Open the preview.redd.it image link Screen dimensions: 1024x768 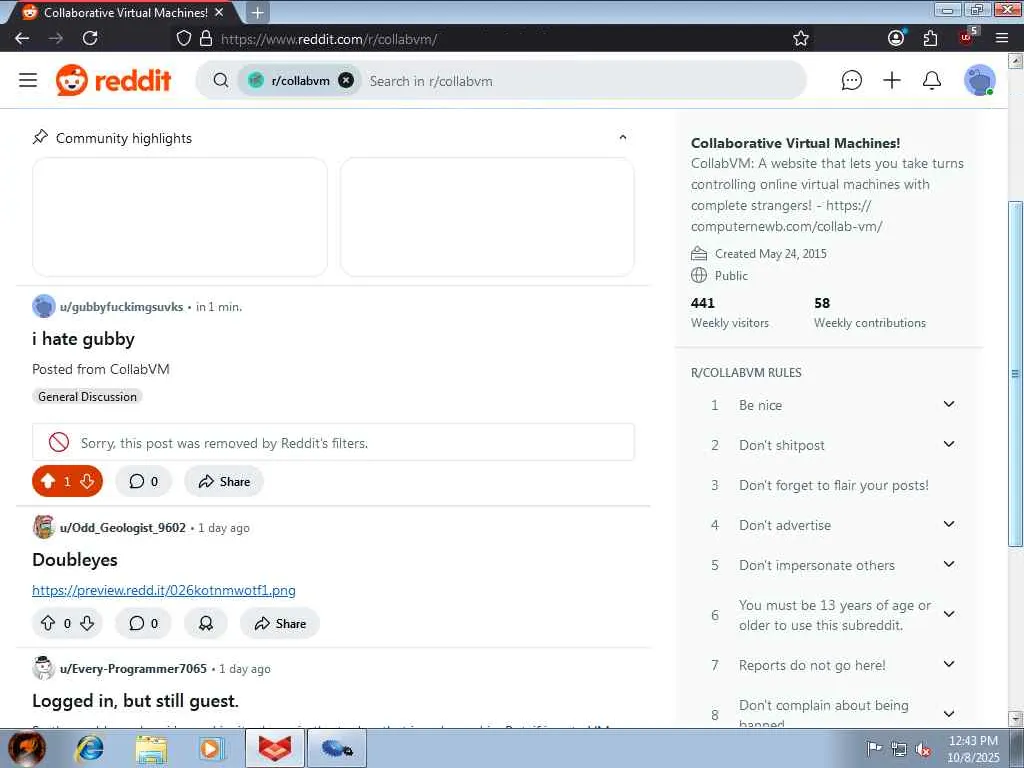(164, 590)
